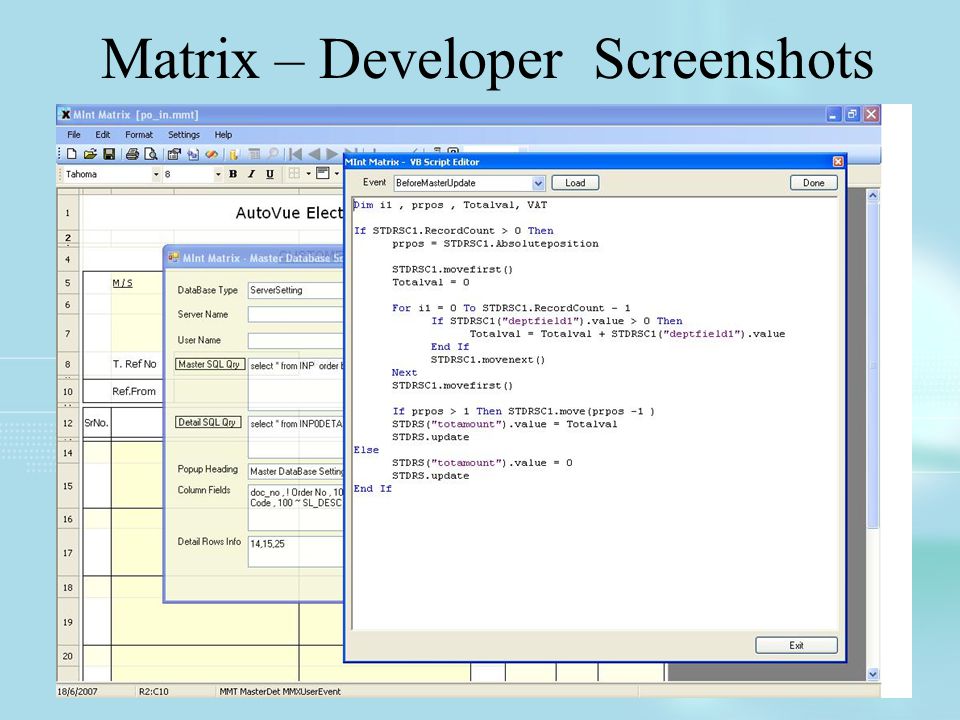Click the SrNo. cell in row 12

(96, 422)
